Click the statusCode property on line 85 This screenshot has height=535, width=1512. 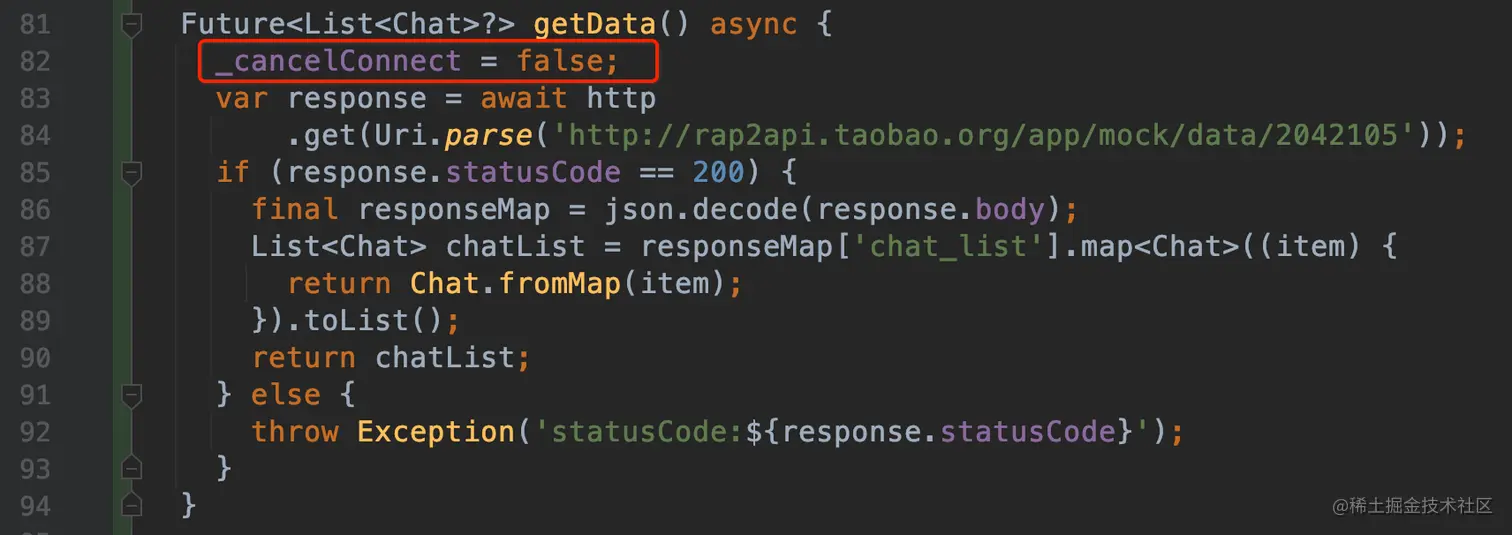pos(533,173)
